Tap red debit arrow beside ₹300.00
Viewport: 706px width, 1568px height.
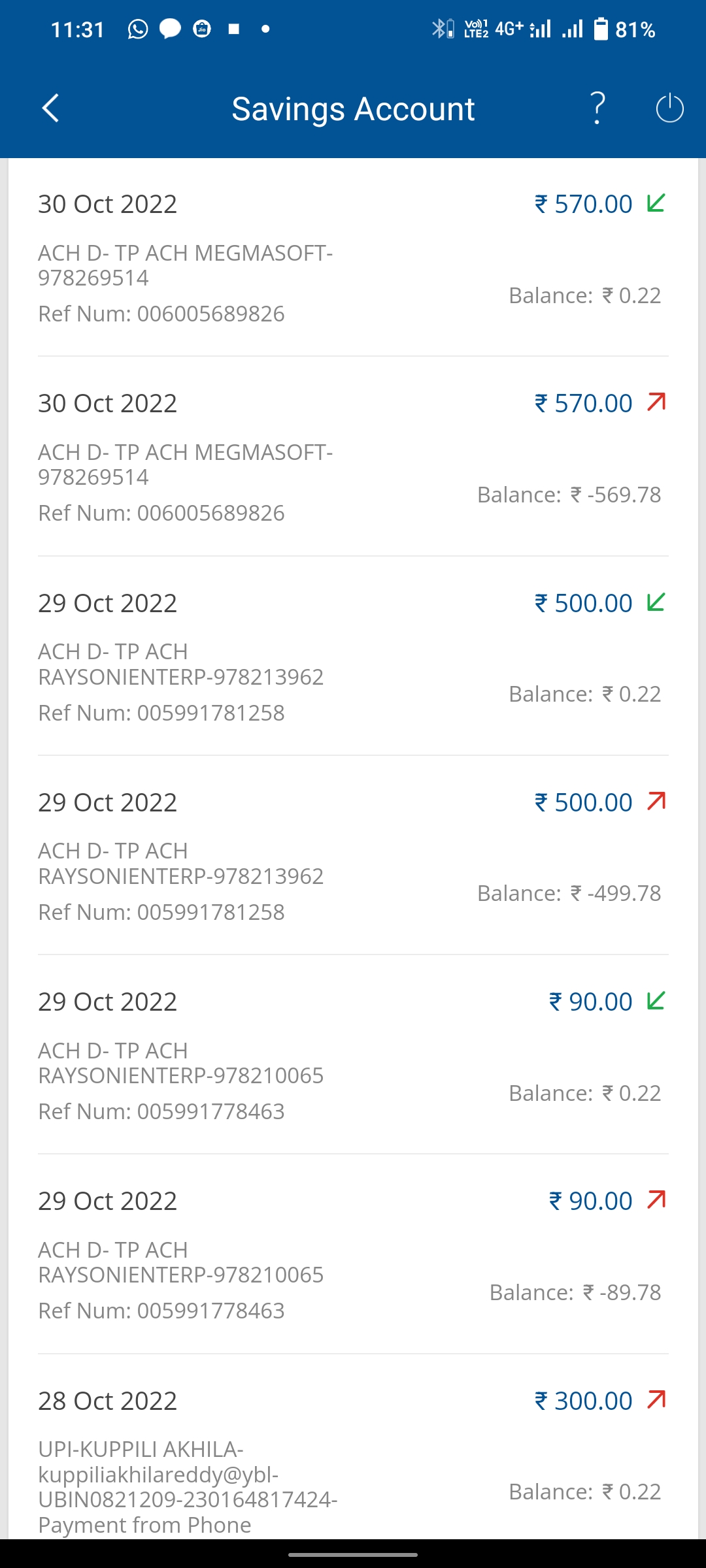click(x=656, y=1400)
